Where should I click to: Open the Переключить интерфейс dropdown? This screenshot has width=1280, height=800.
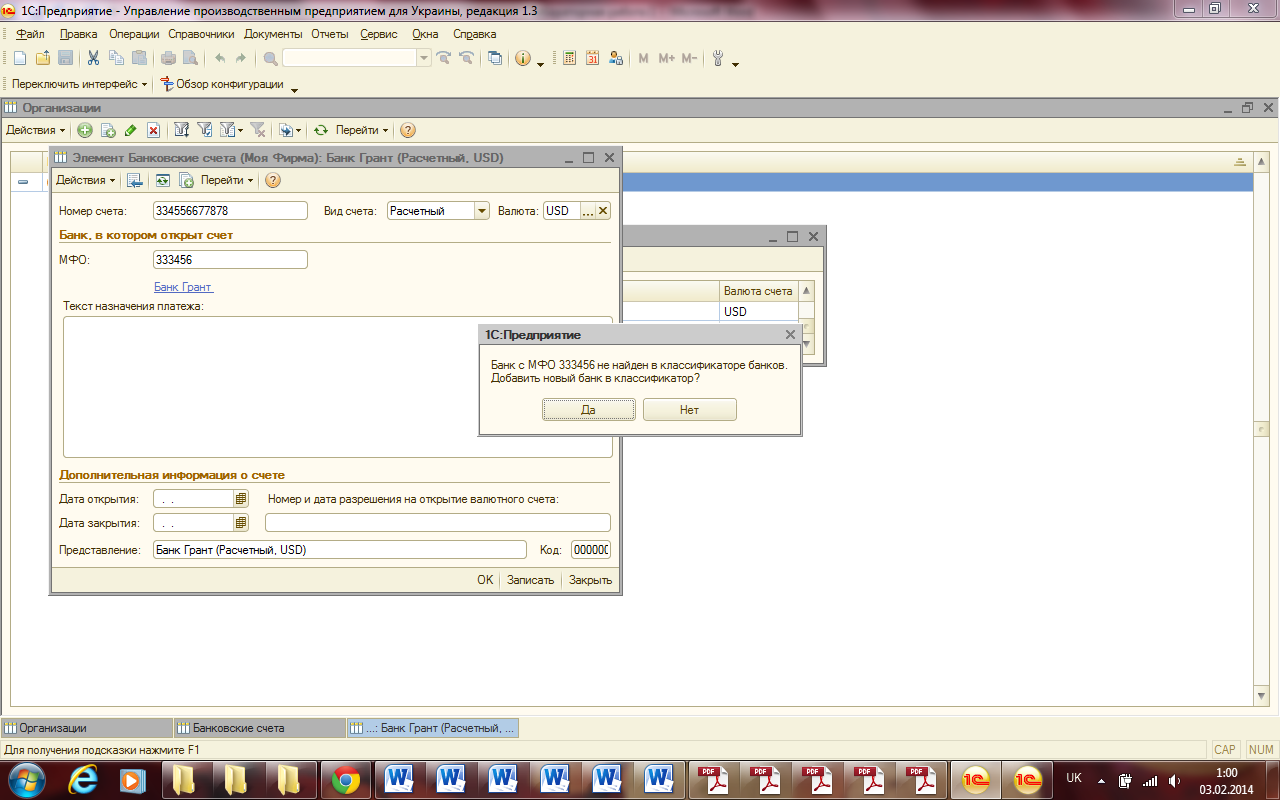(80, 84)
